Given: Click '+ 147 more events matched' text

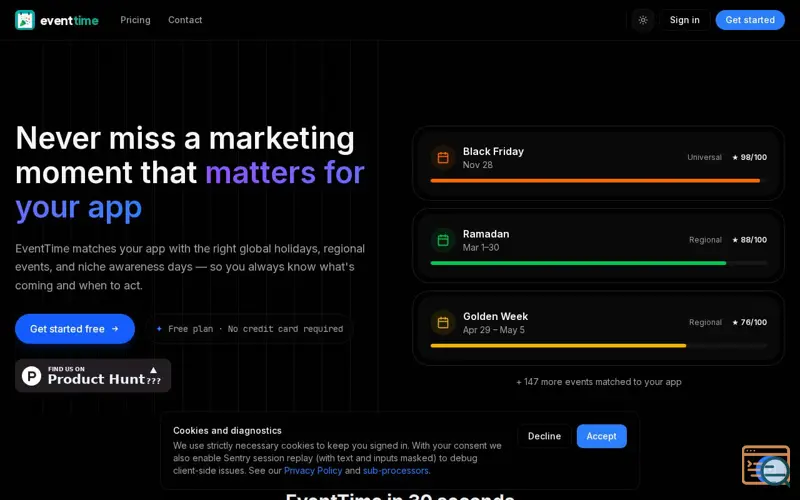Looking at the screenshot, I should (x=598, y=382).
